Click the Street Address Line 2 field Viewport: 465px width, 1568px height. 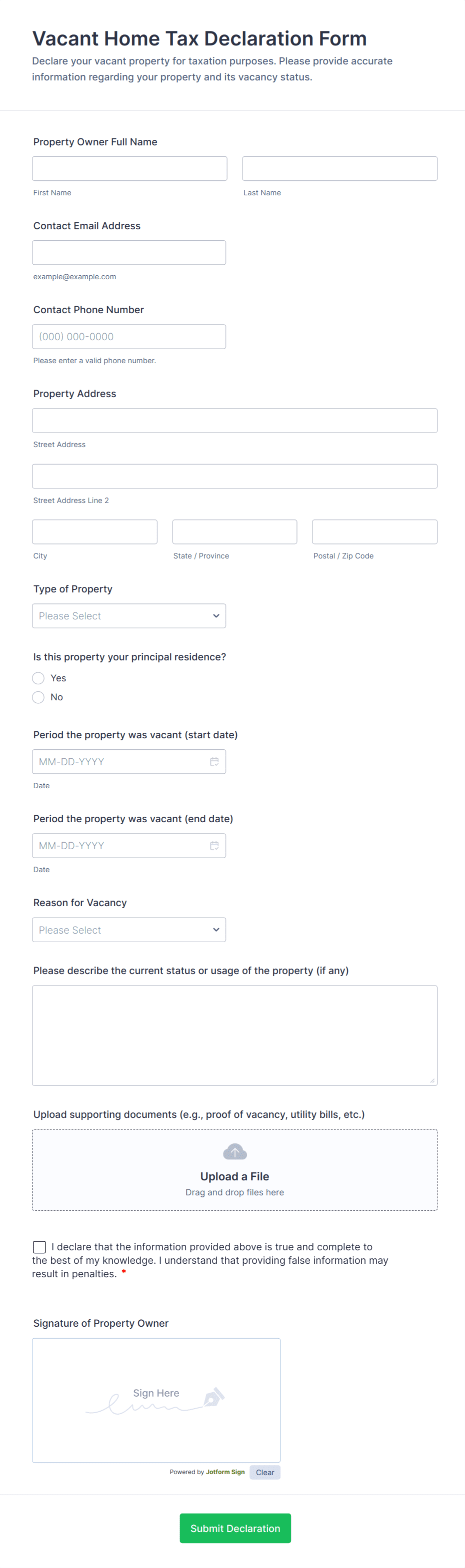(x=234, y=476)
